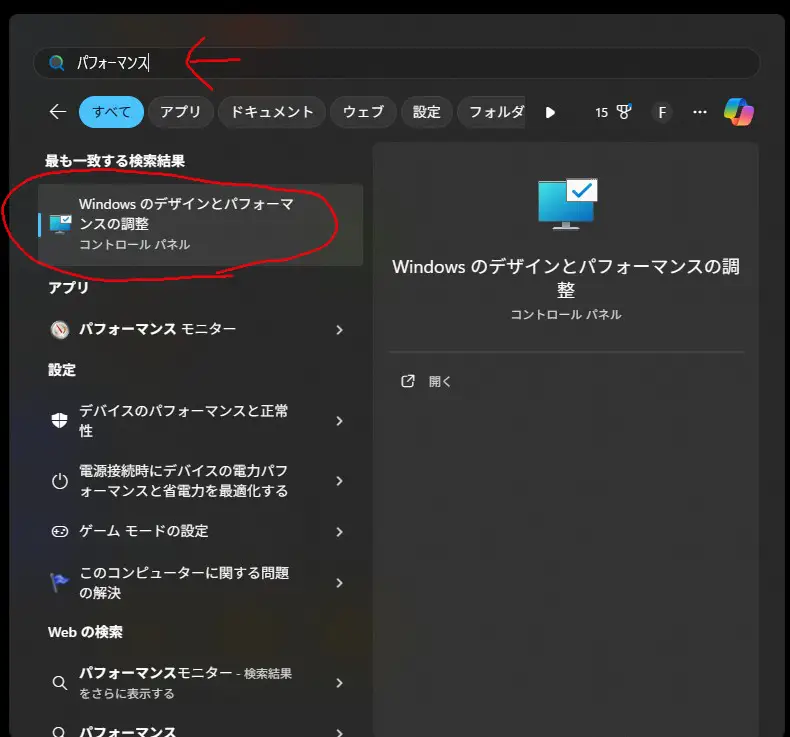Click 開く to open the control panel item
The height and width of the screenshot is (737, 790).
[440, 382]
